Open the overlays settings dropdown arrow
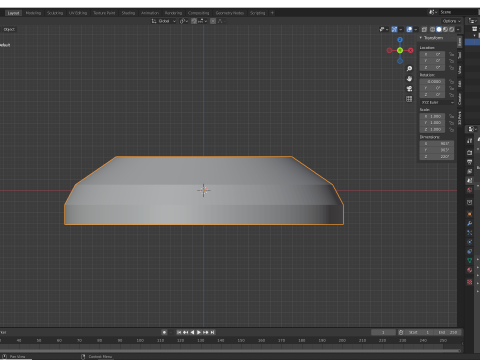The image size is (480, 360). pos(415,29)
